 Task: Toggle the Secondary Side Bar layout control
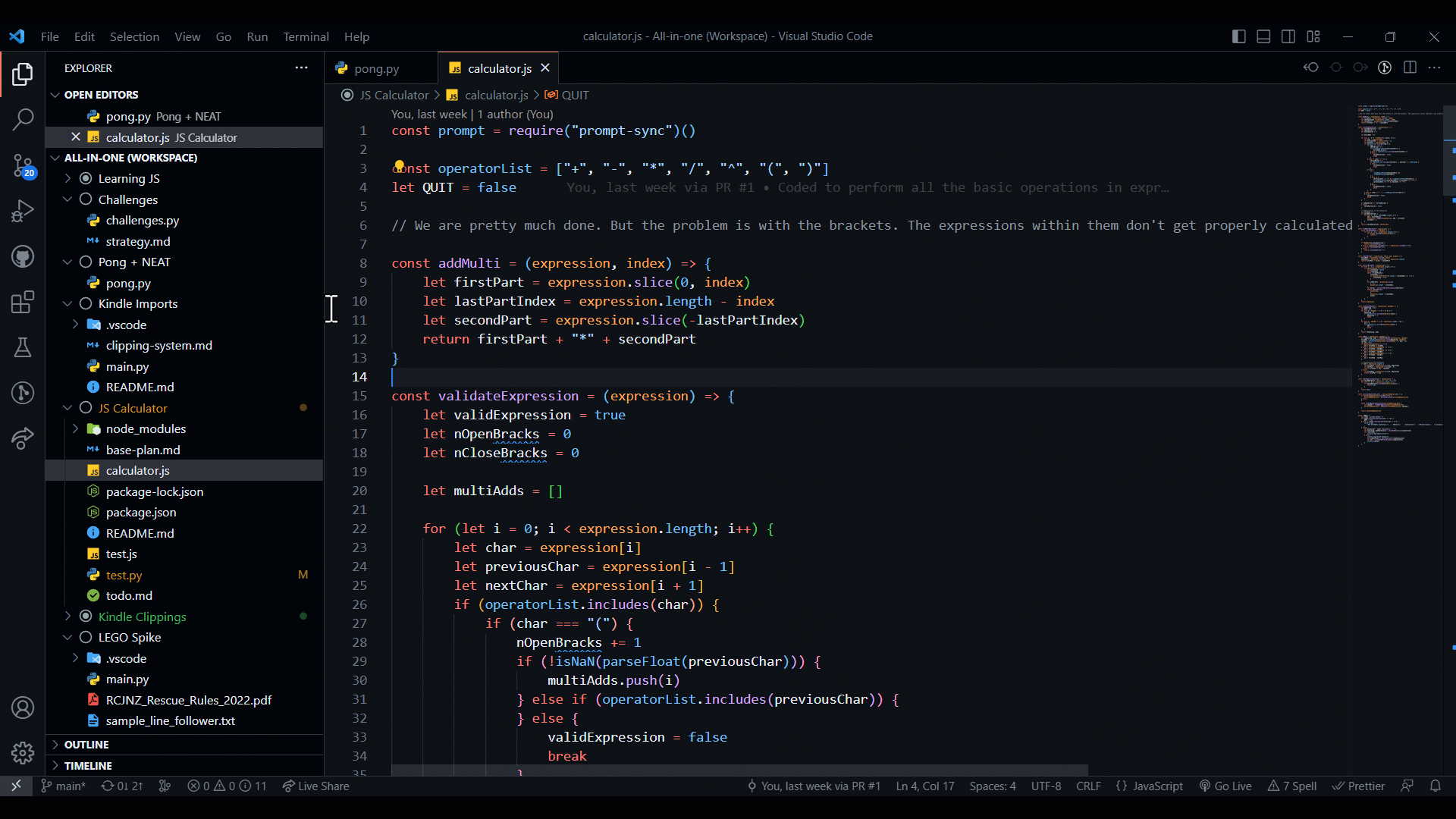click(1288, 36)
